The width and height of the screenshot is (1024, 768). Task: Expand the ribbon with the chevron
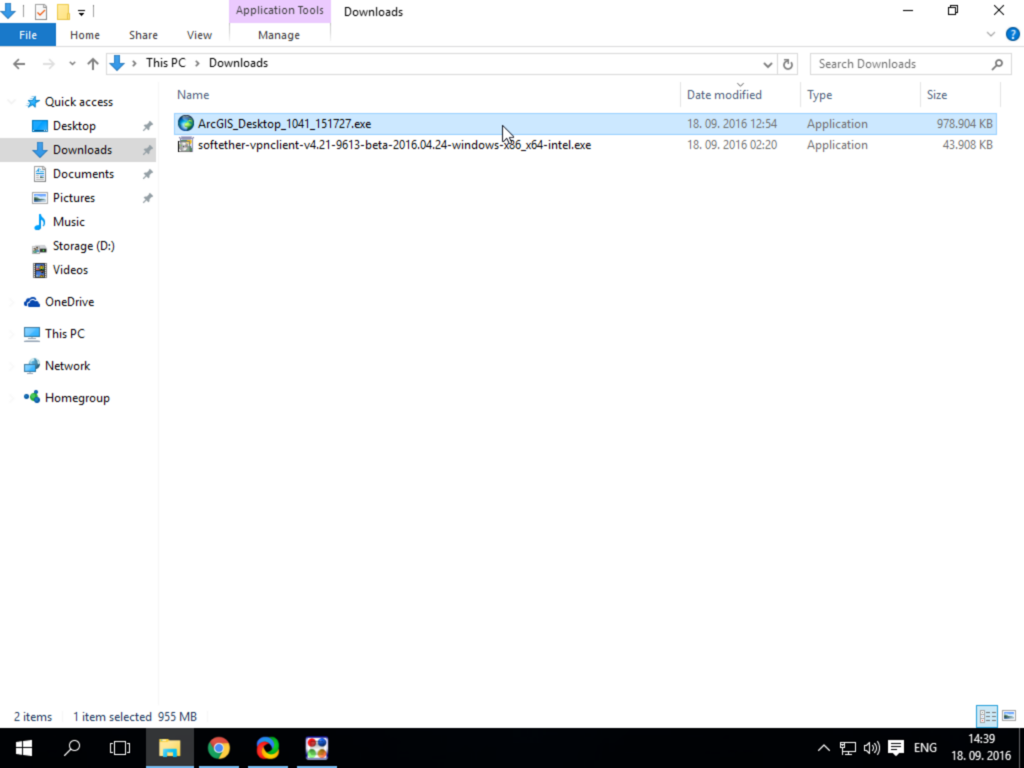(x=991, y=35)
